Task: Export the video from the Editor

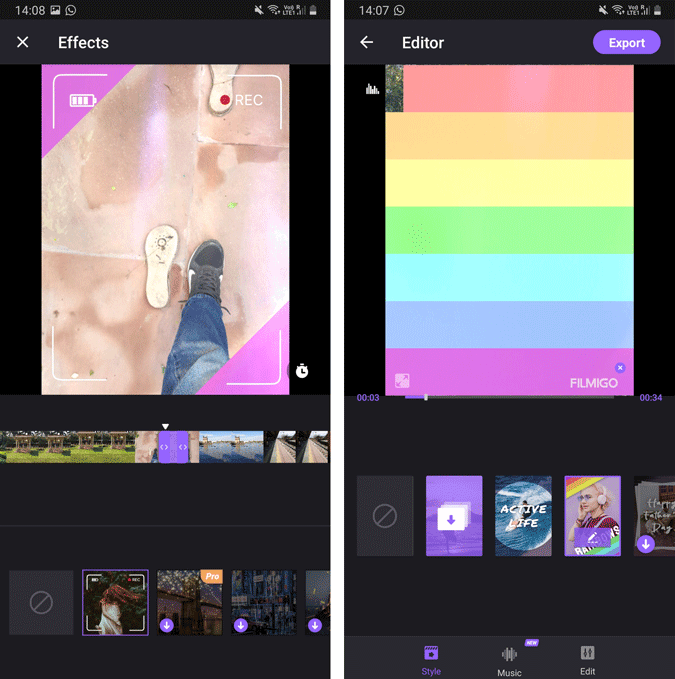Action: 627,42
